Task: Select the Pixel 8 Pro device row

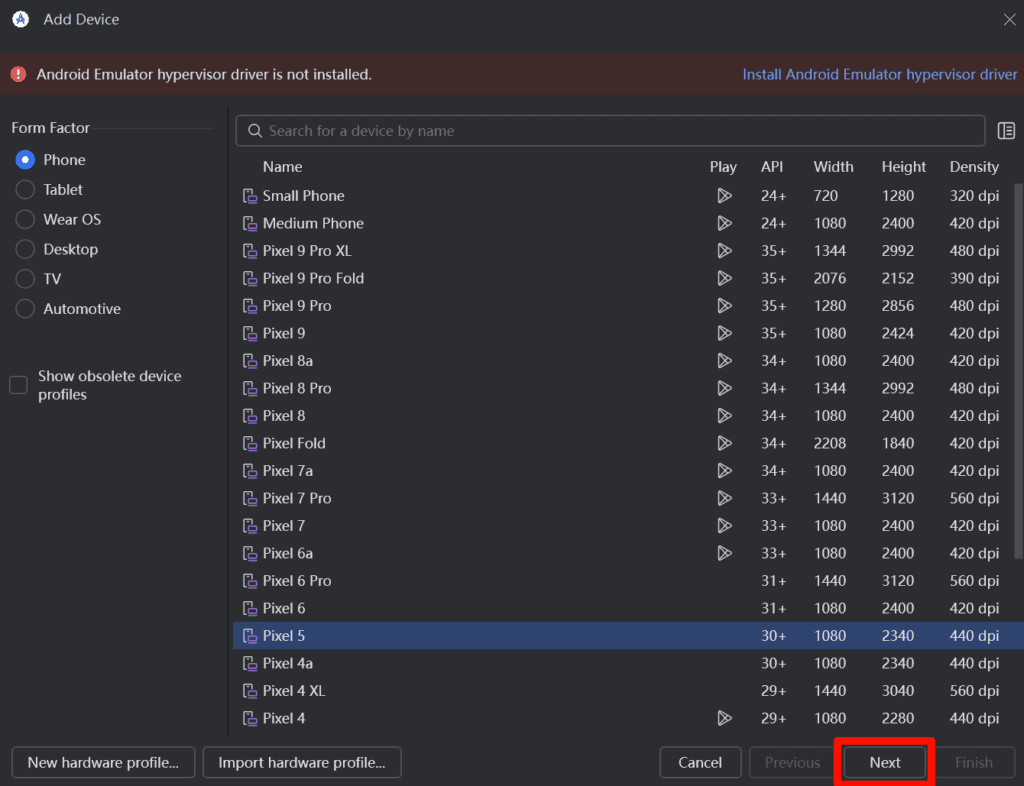Action: click(x=297, y=388)
